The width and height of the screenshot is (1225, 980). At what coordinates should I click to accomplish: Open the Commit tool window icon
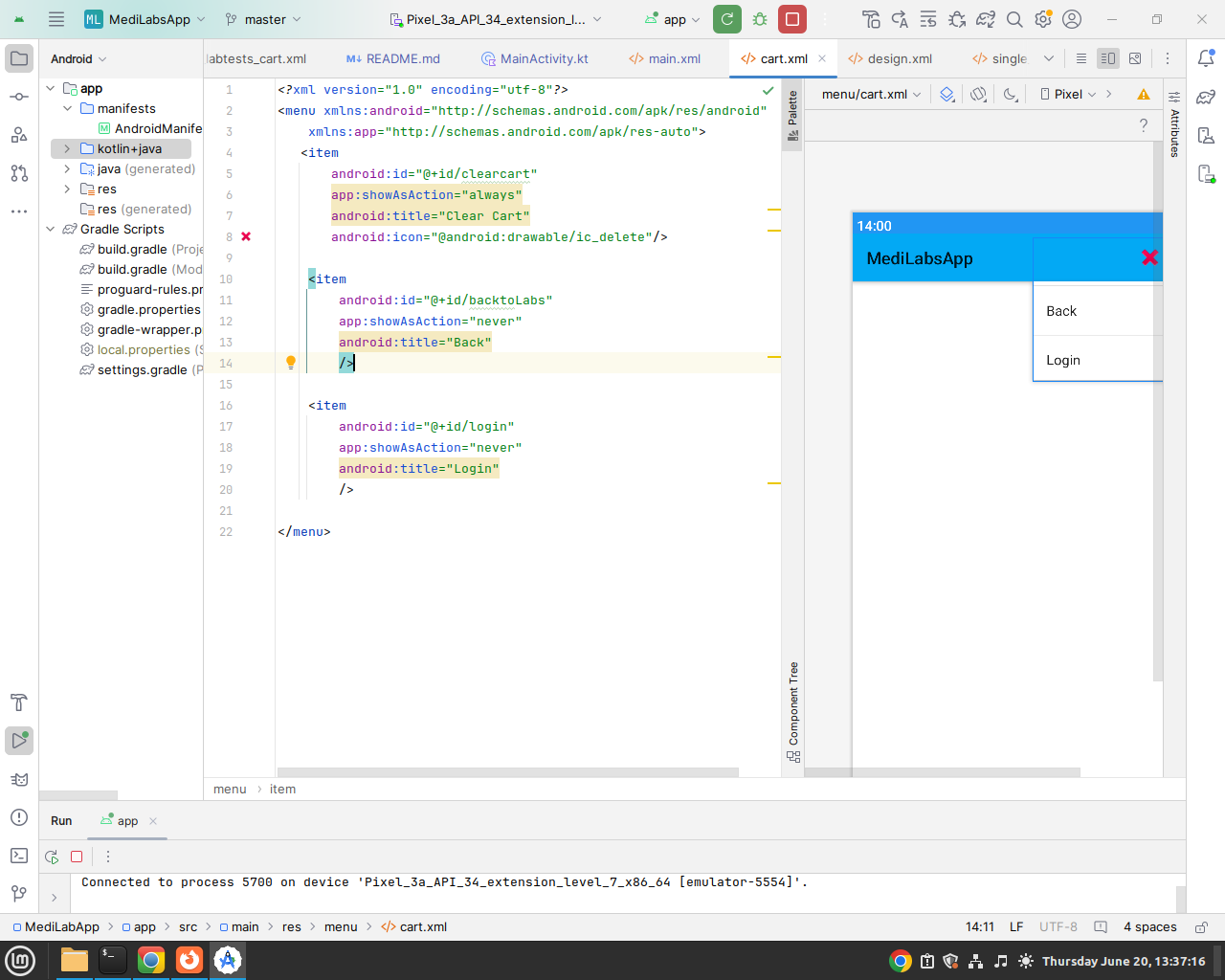(19, 97)
